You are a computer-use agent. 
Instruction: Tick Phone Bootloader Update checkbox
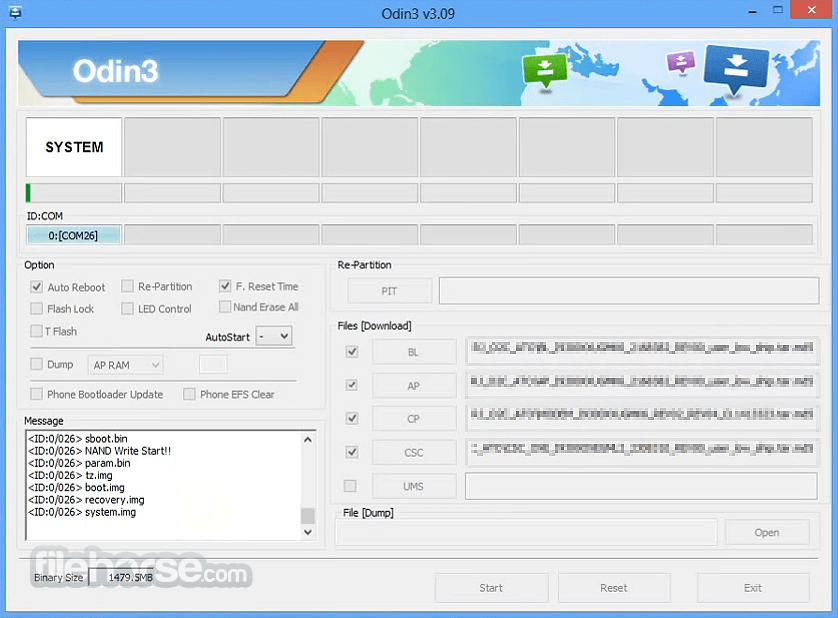[x=36, y=394]
